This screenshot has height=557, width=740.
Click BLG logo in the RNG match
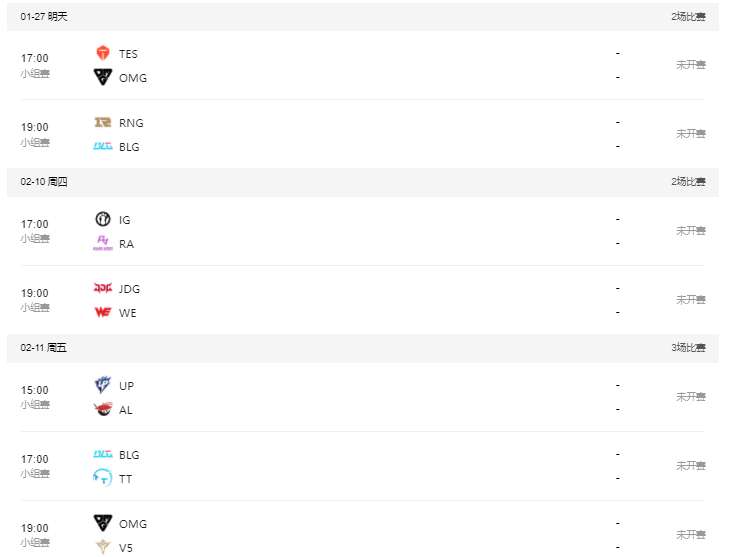102,147
